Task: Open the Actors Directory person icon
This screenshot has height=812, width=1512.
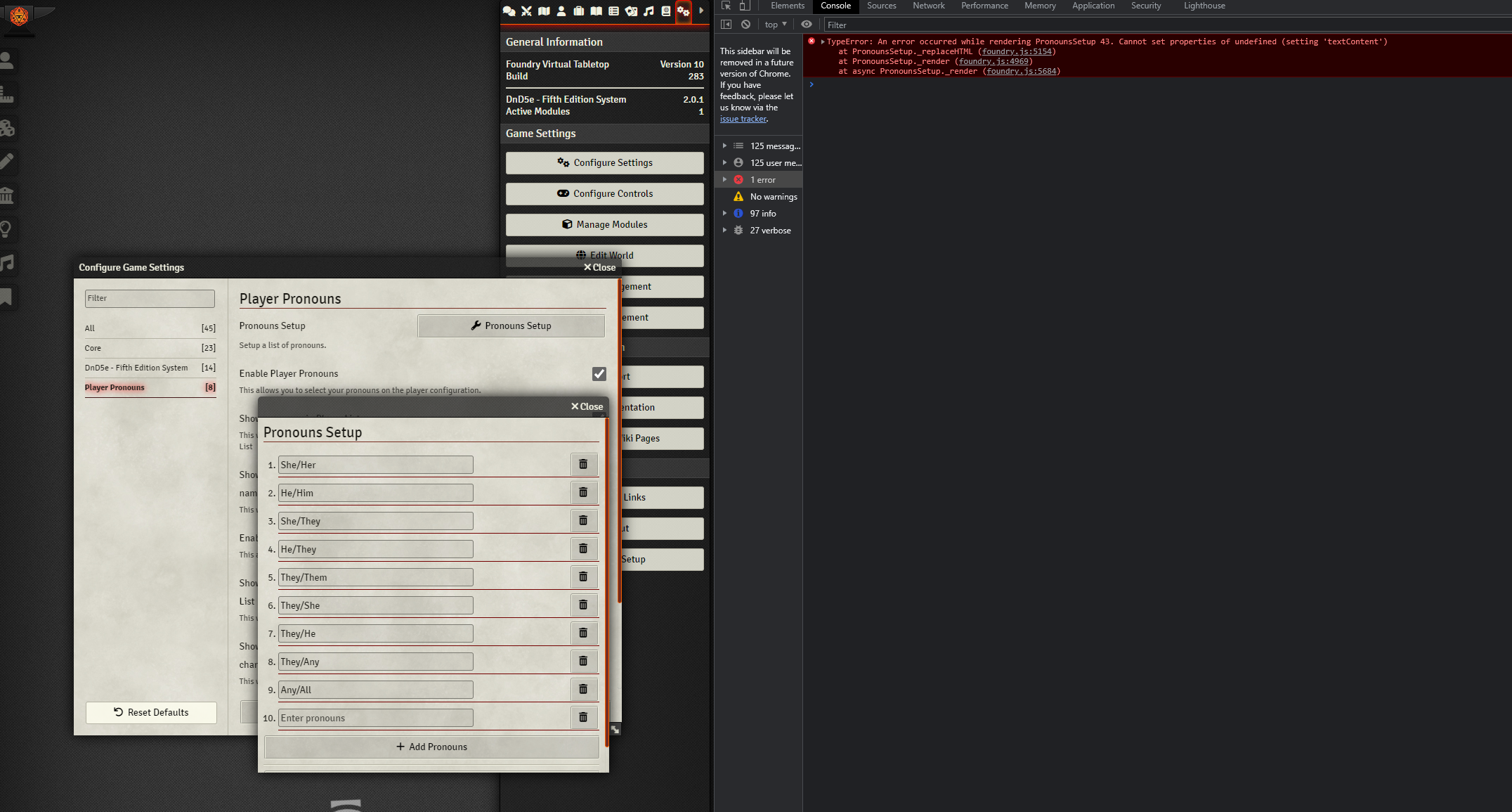Action: click(x=561, y=11)
